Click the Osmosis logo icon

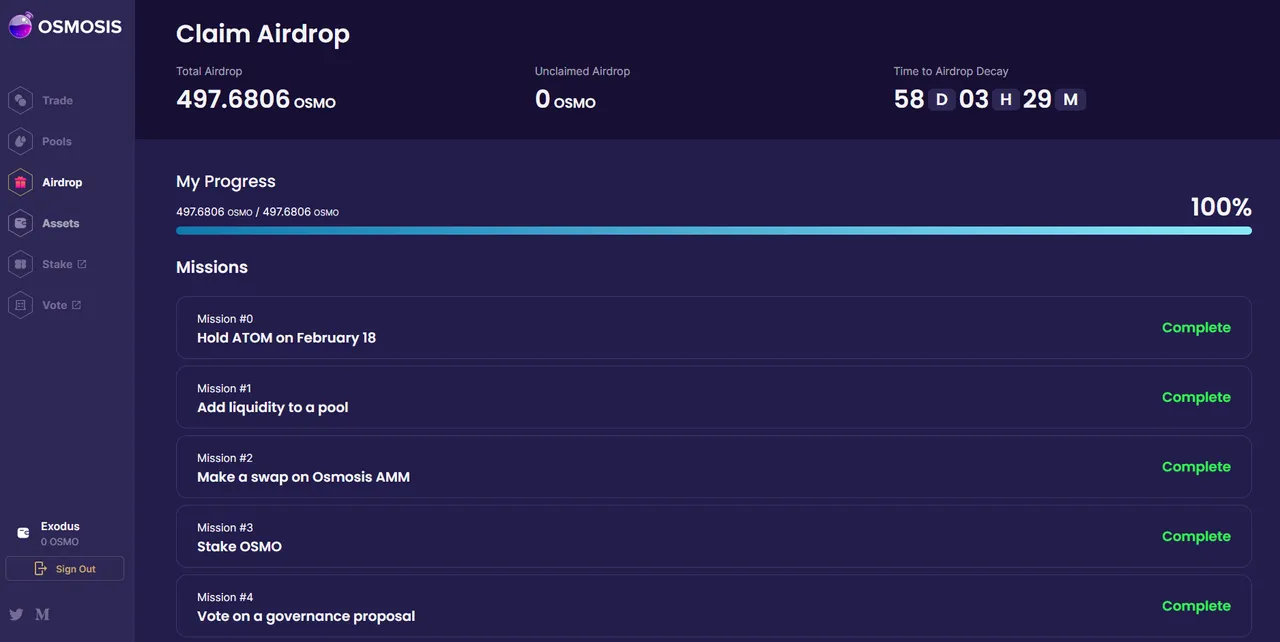(20, 26)
